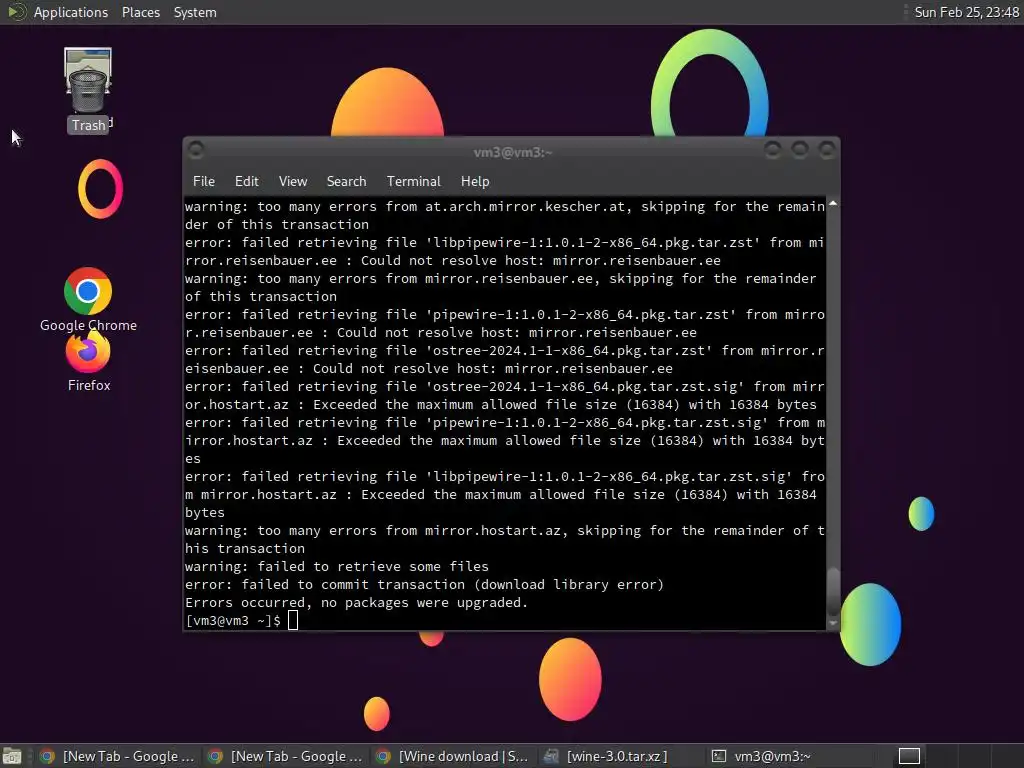This screenshot has width=1024, height=768.
Task: Open the terminal File menu
Action: pyautogui.click(x=204, y=182)
